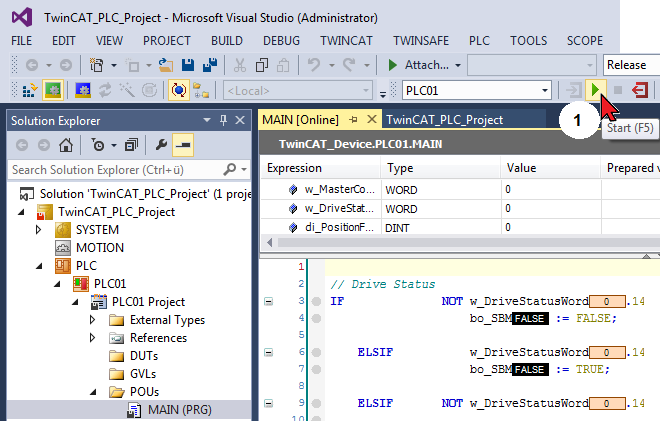This screenshot has width=661, height=421.
Task: Expand the SYSTEM tree node
Action: (x=39, y=230)
